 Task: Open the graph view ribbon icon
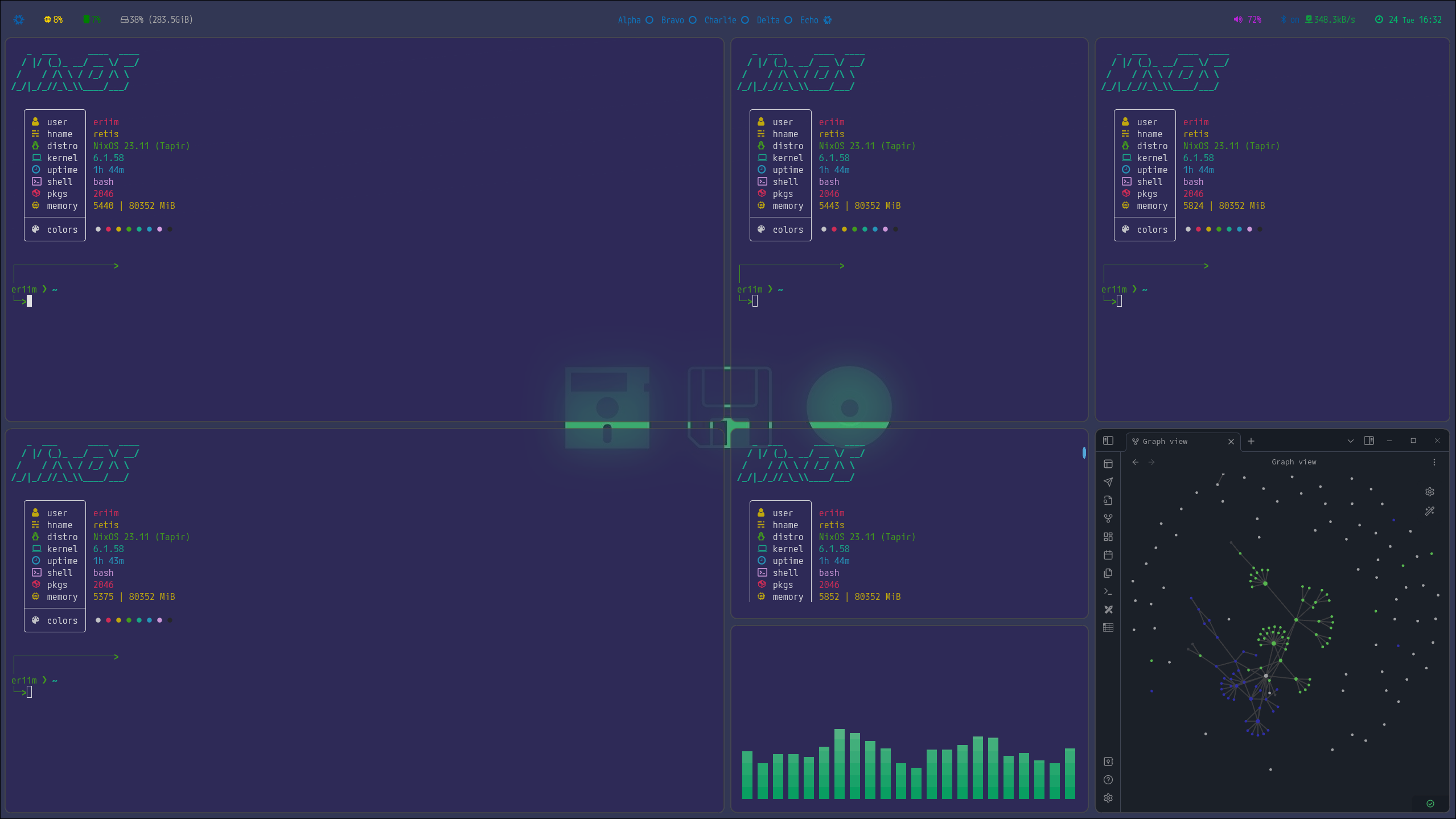pos(1108,518)
